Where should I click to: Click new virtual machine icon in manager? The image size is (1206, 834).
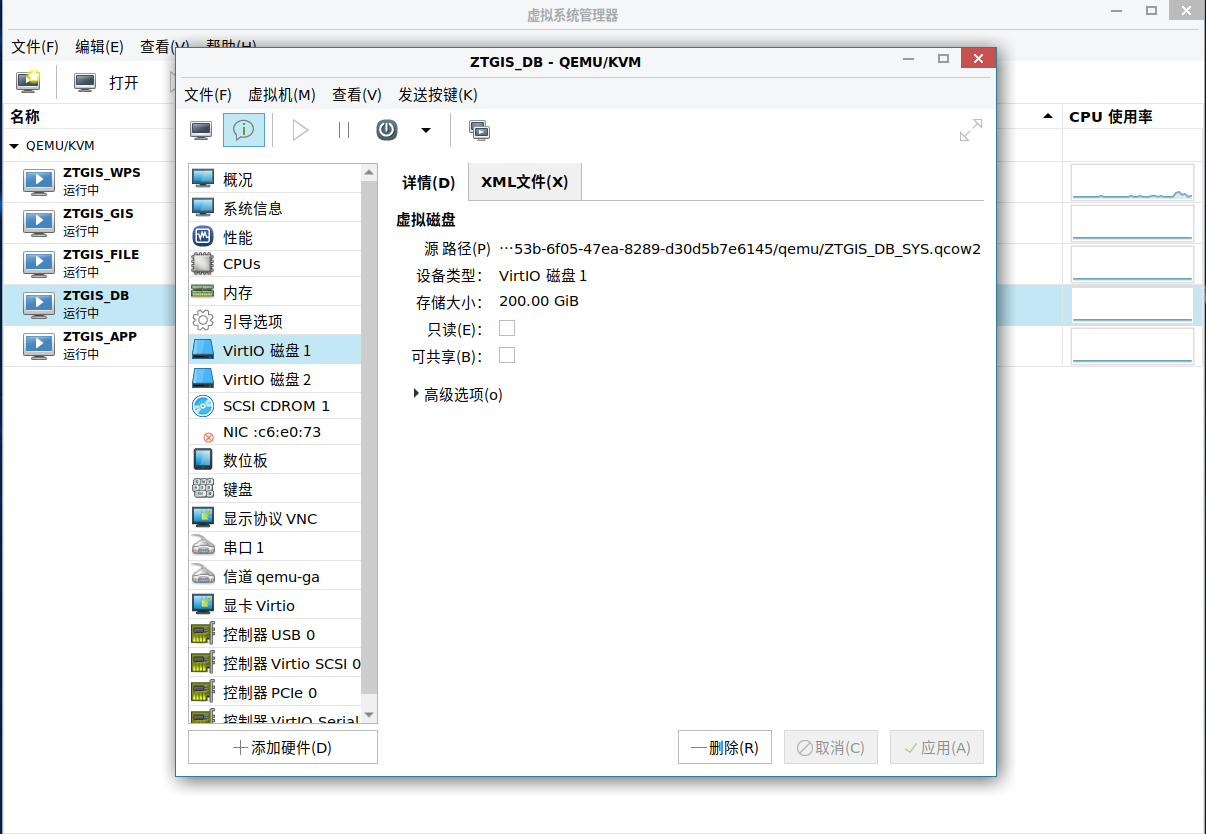coord(28,82)
